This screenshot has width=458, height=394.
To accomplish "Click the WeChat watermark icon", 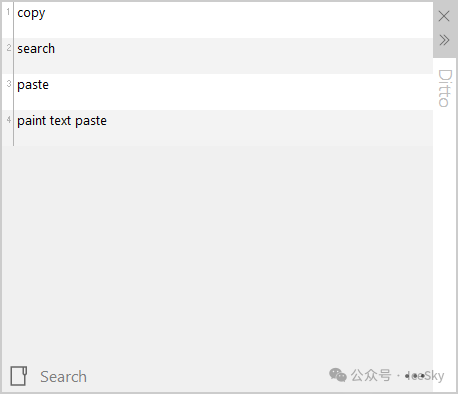I will click(338, 375).
